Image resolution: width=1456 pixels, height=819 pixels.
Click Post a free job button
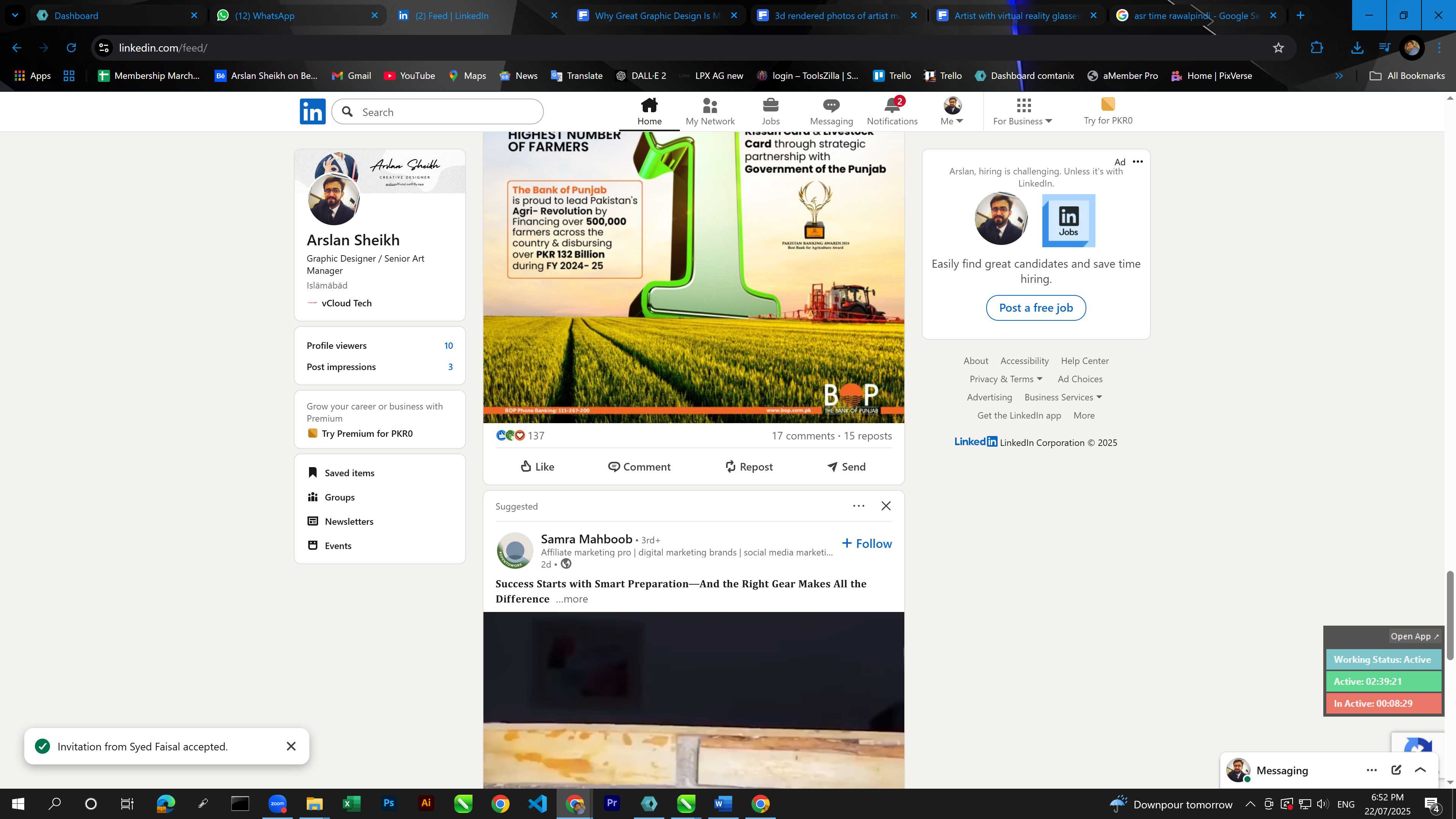1036,308
